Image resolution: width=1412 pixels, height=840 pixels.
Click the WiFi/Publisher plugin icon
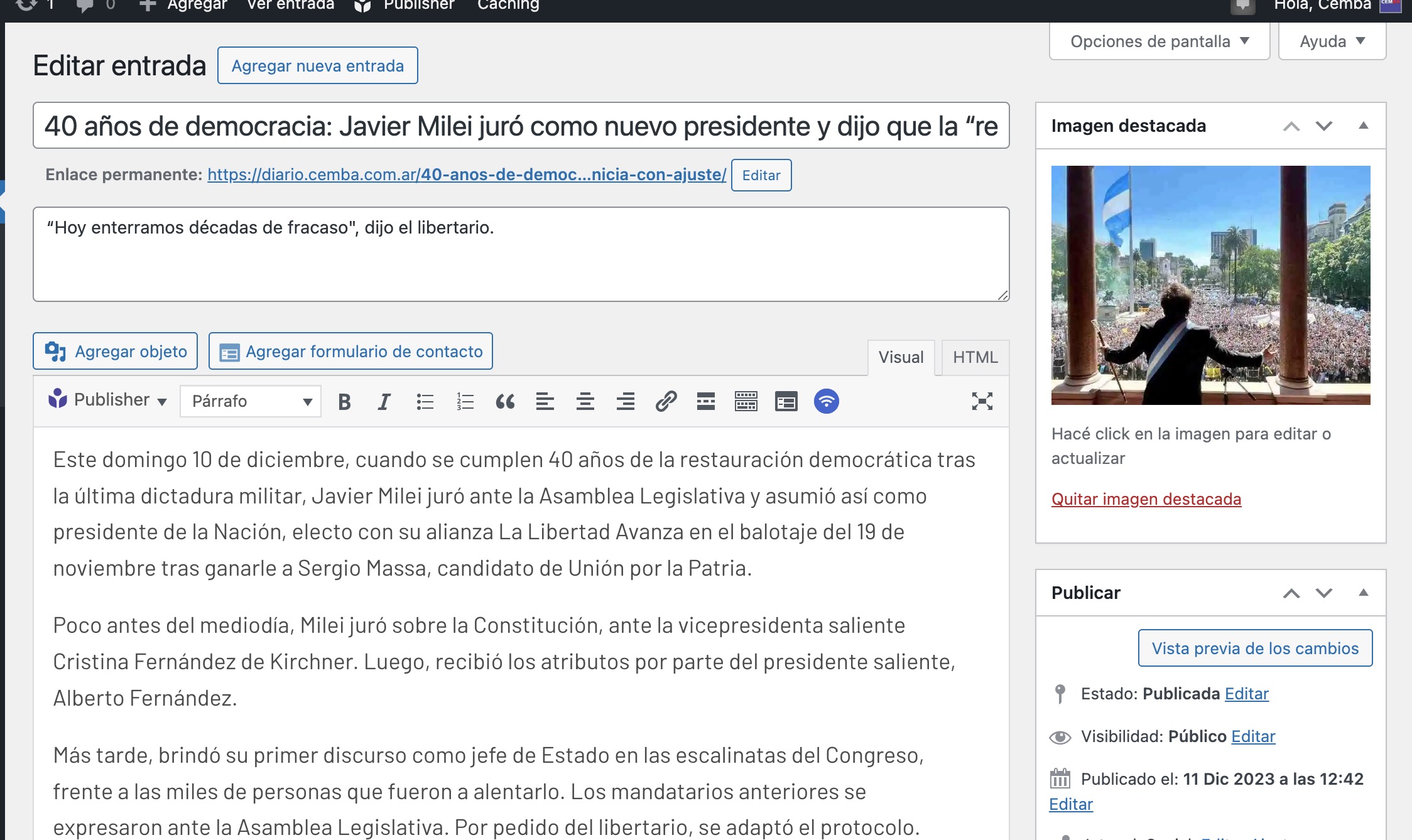826,401
